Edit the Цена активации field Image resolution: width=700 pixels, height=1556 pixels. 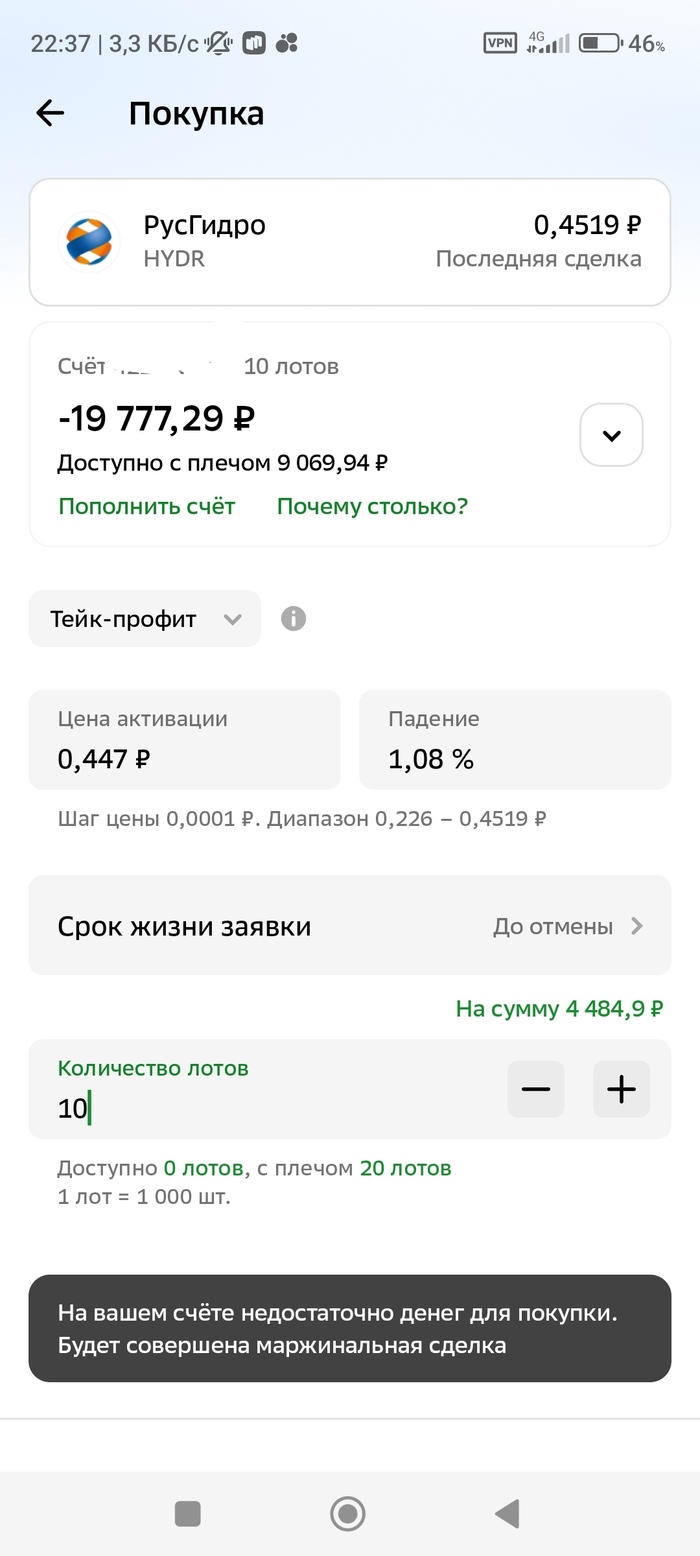(x=184, y=740)
